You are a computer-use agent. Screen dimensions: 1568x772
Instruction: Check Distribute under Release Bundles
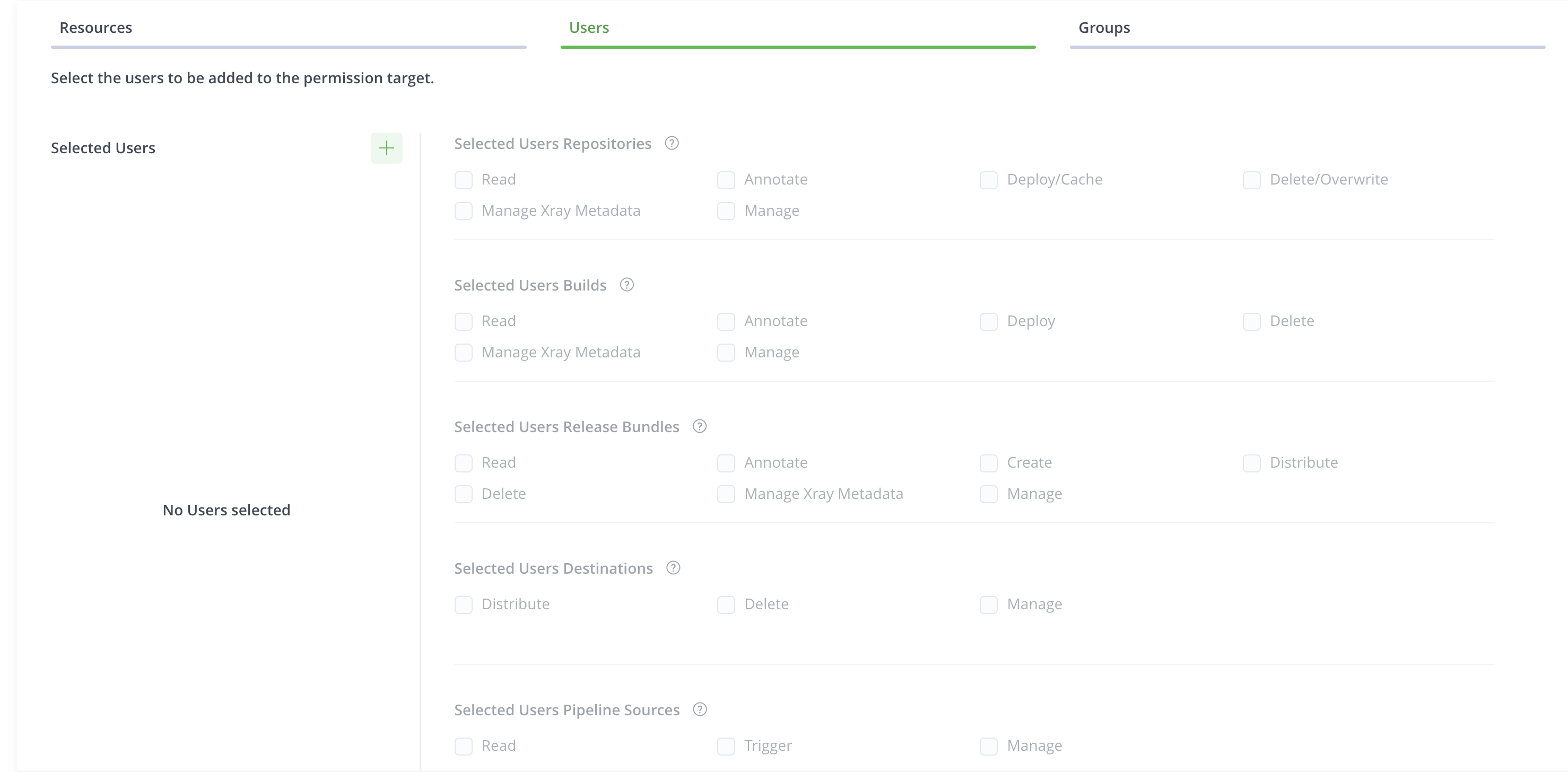point(1251,463)
